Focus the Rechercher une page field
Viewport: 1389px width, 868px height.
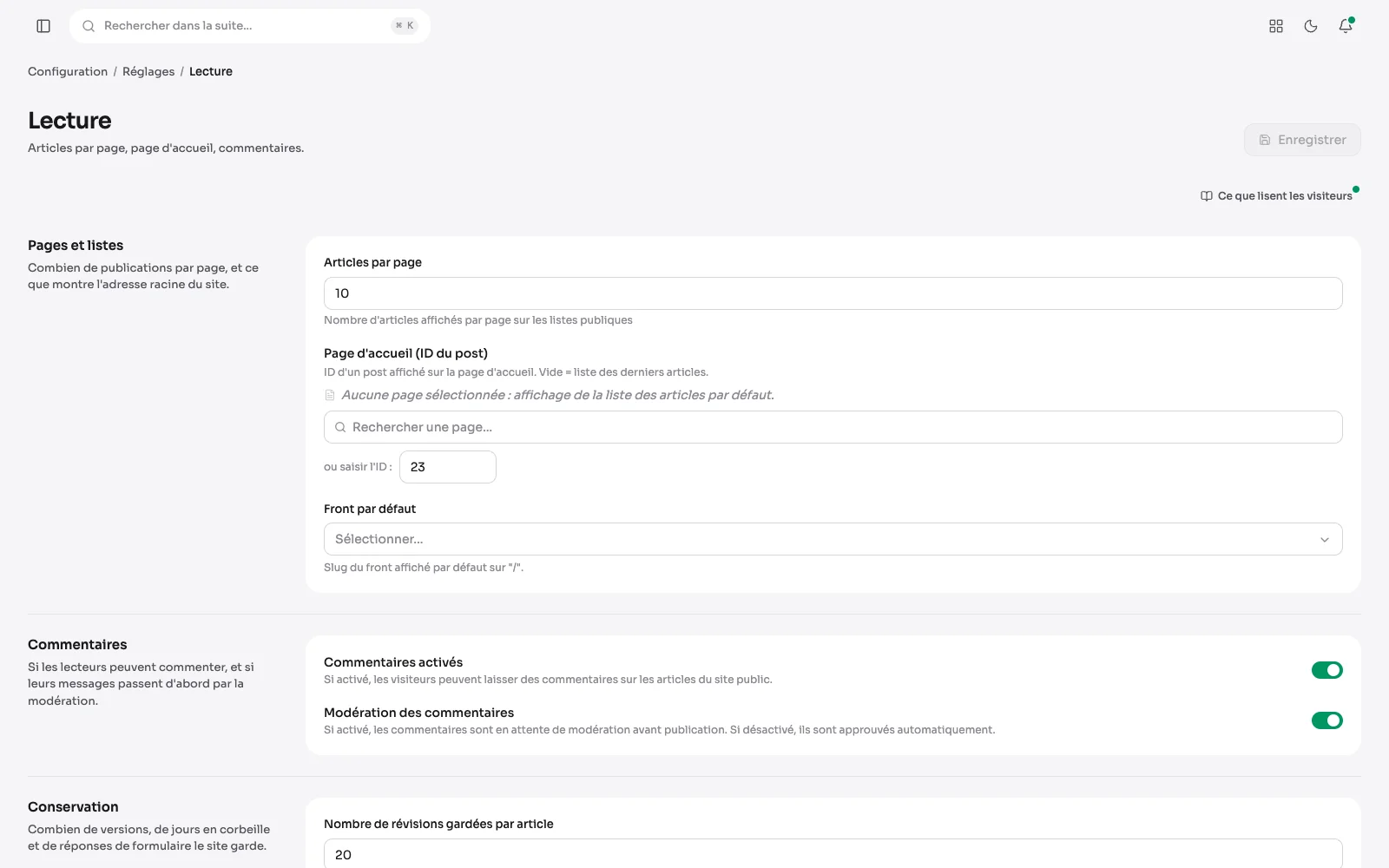pos(833,427)
